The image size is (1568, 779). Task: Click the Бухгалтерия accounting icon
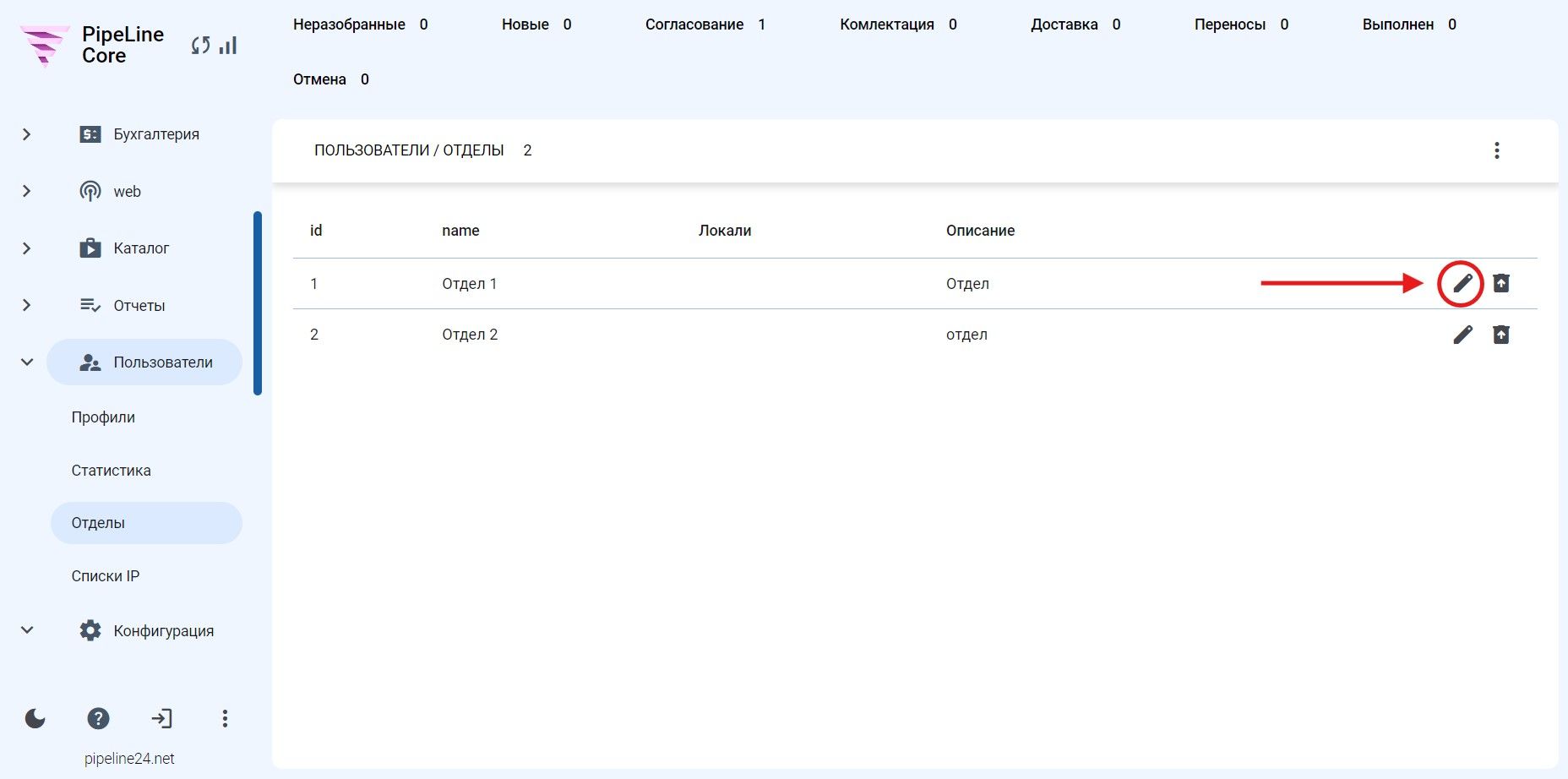[x=90, y=134]
